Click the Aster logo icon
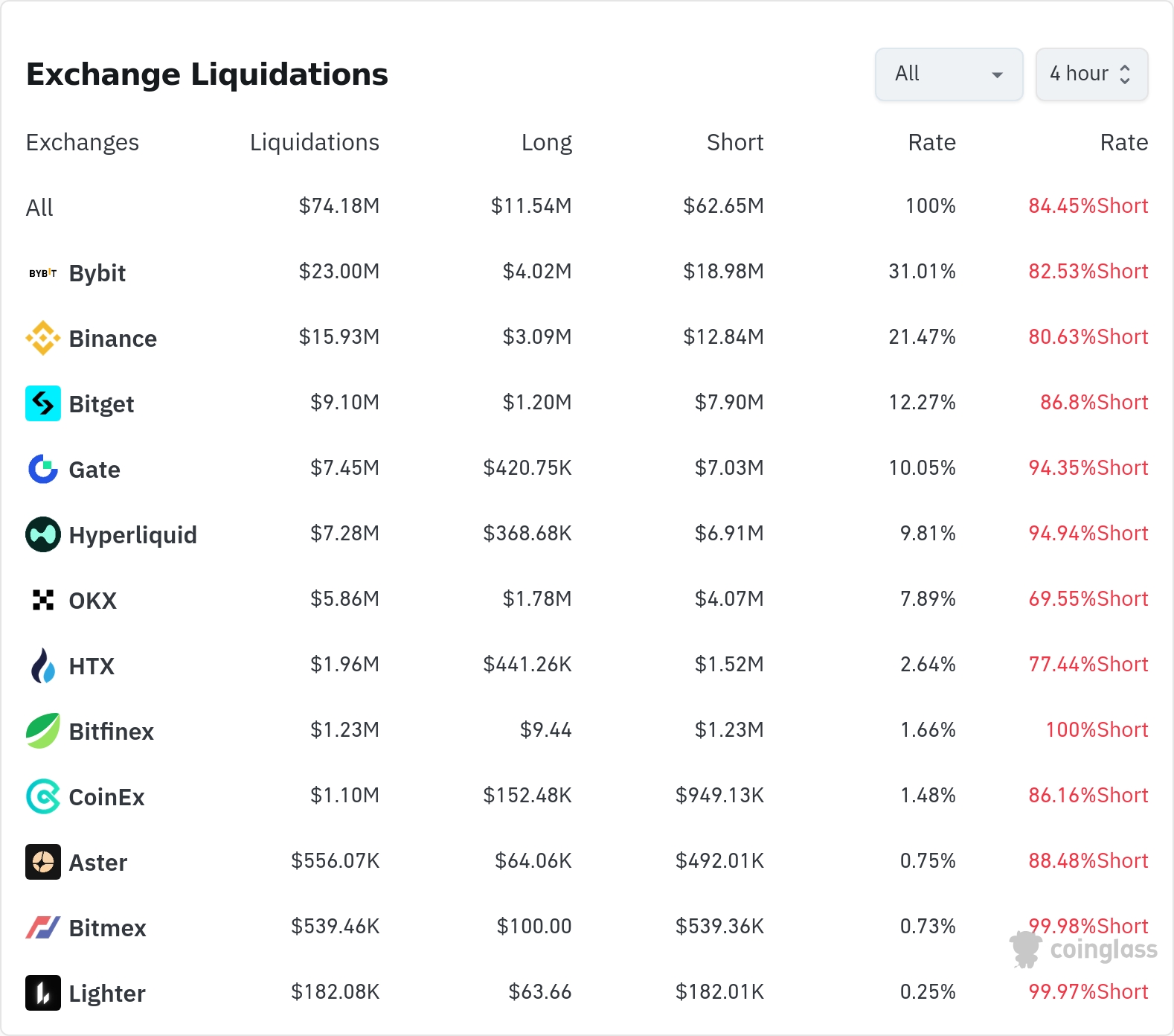Image resolution: width=1174 pixels, height=1036 pixels. (43, 862)
